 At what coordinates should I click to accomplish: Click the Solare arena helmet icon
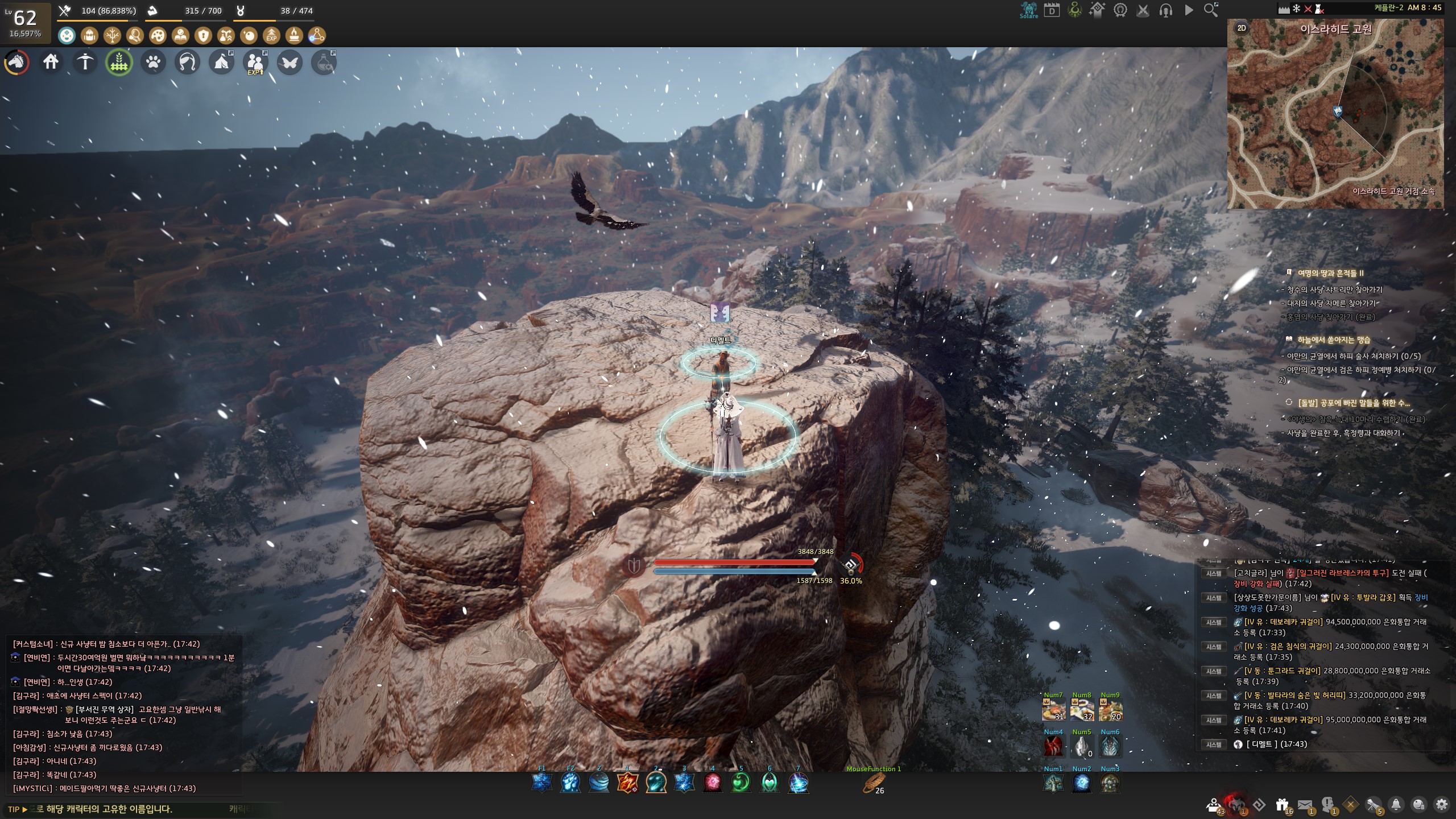click(1028, 10)
